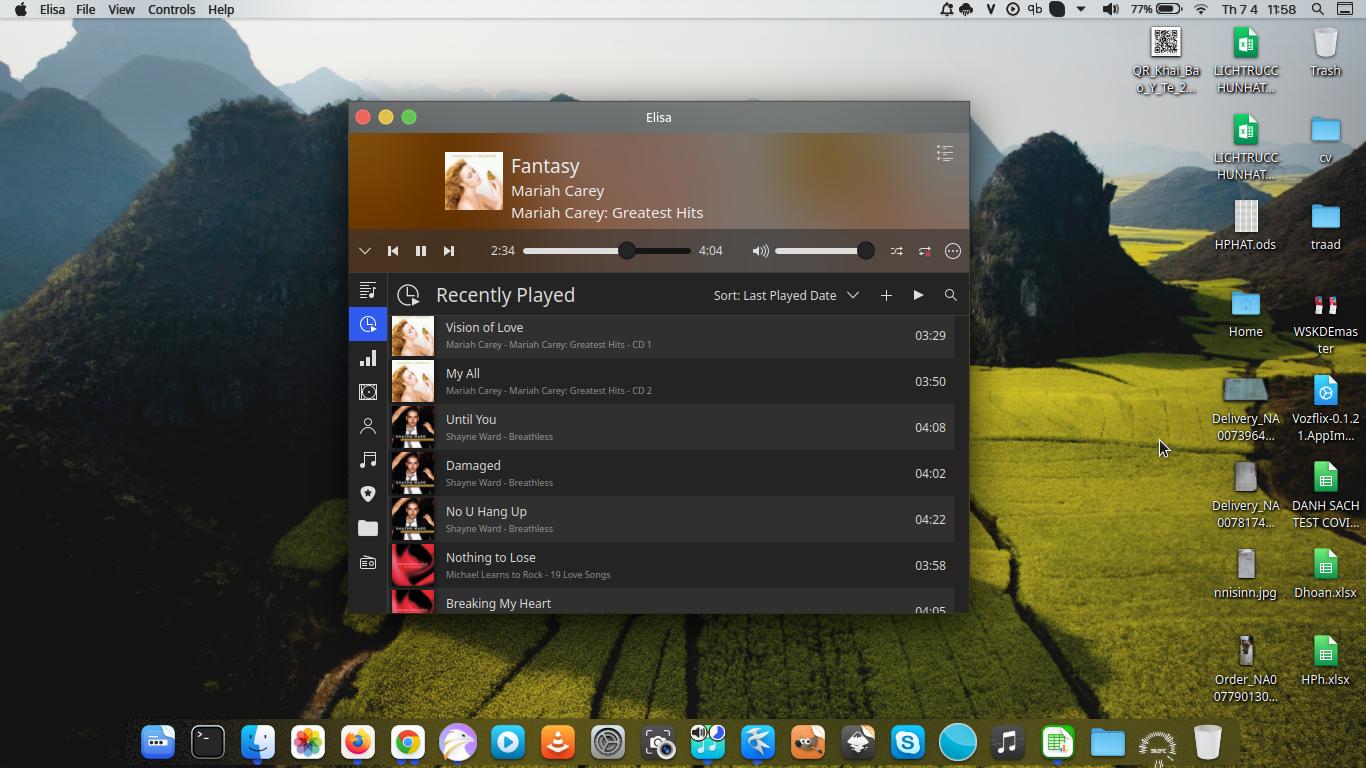Select the track My All

click(x=671, y=381)
